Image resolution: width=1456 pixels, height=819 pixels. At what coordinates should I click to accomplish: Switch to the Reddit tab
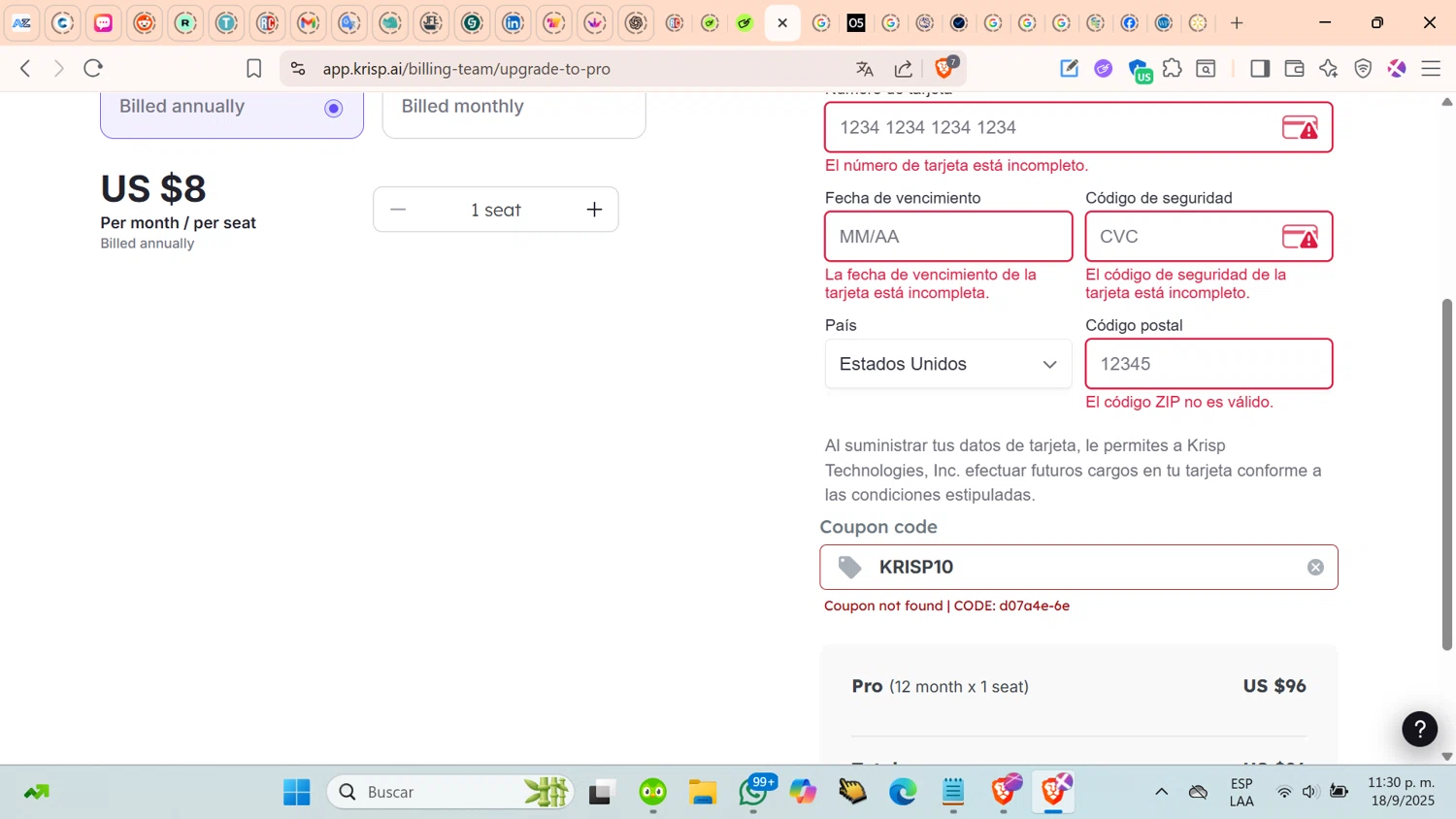pos(145,22)
